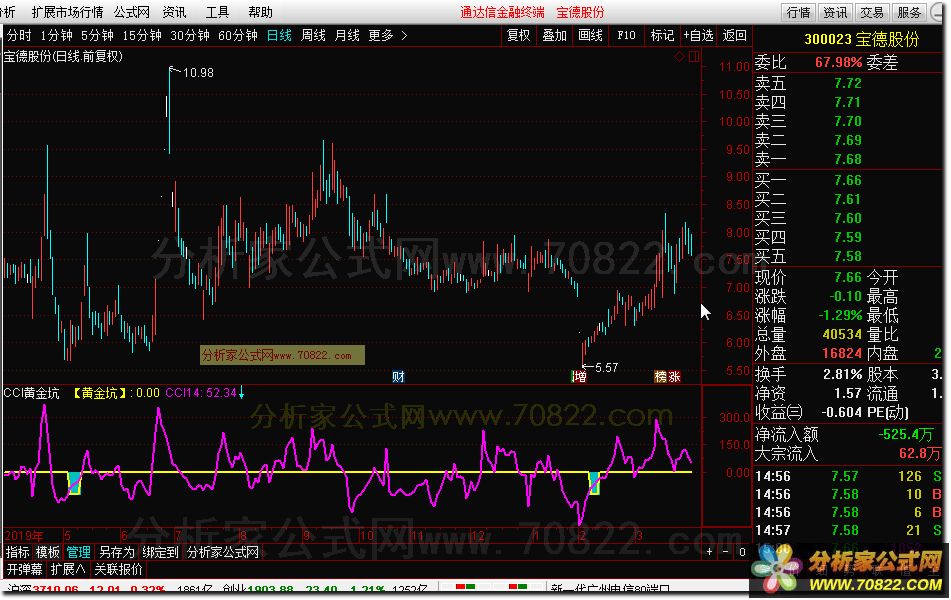This screenshot has width=951, height=600.
Task: Click the diamond icon above the price axis
Action: pos(681,56)
